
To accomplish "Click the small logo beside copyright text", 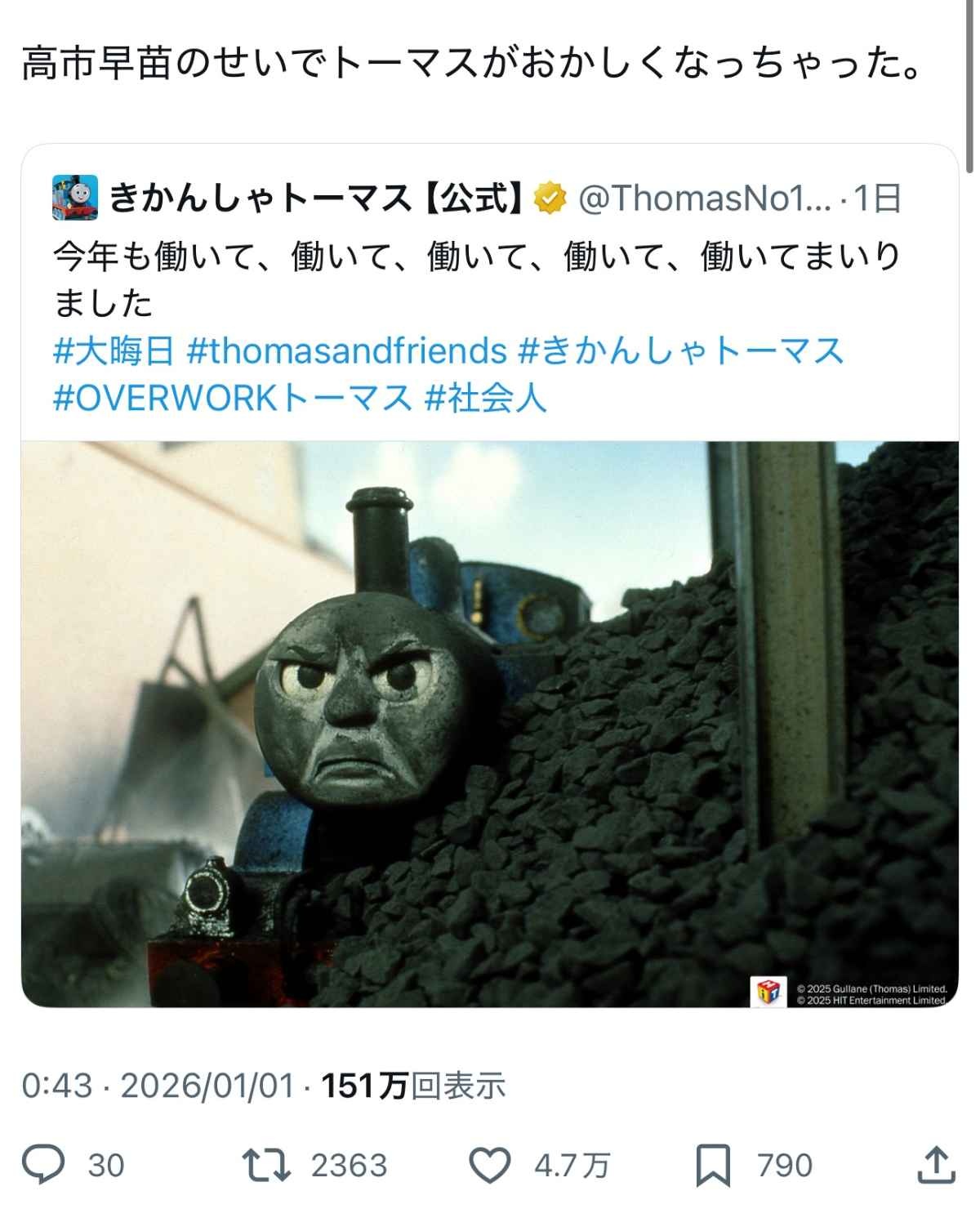I will pyautogui.click(x=768, y=992).
